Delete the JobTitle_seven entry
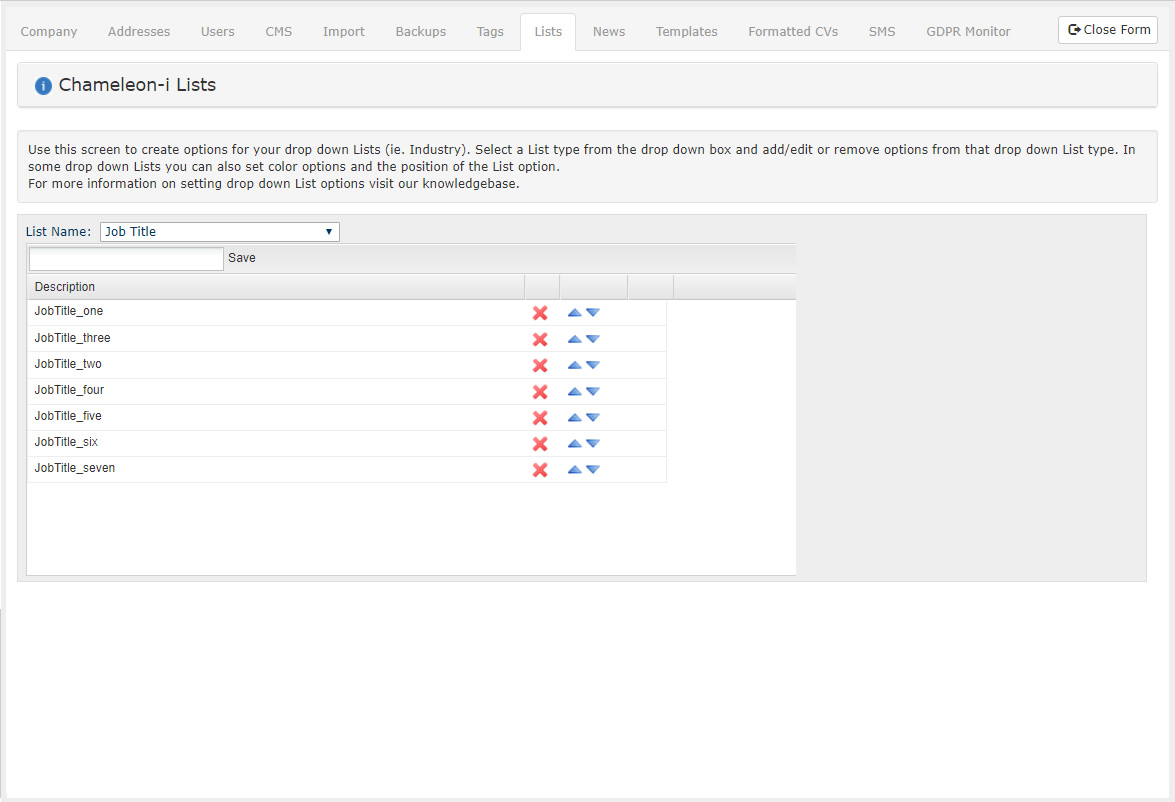The image size is (1175, 802). coord(540,470)
